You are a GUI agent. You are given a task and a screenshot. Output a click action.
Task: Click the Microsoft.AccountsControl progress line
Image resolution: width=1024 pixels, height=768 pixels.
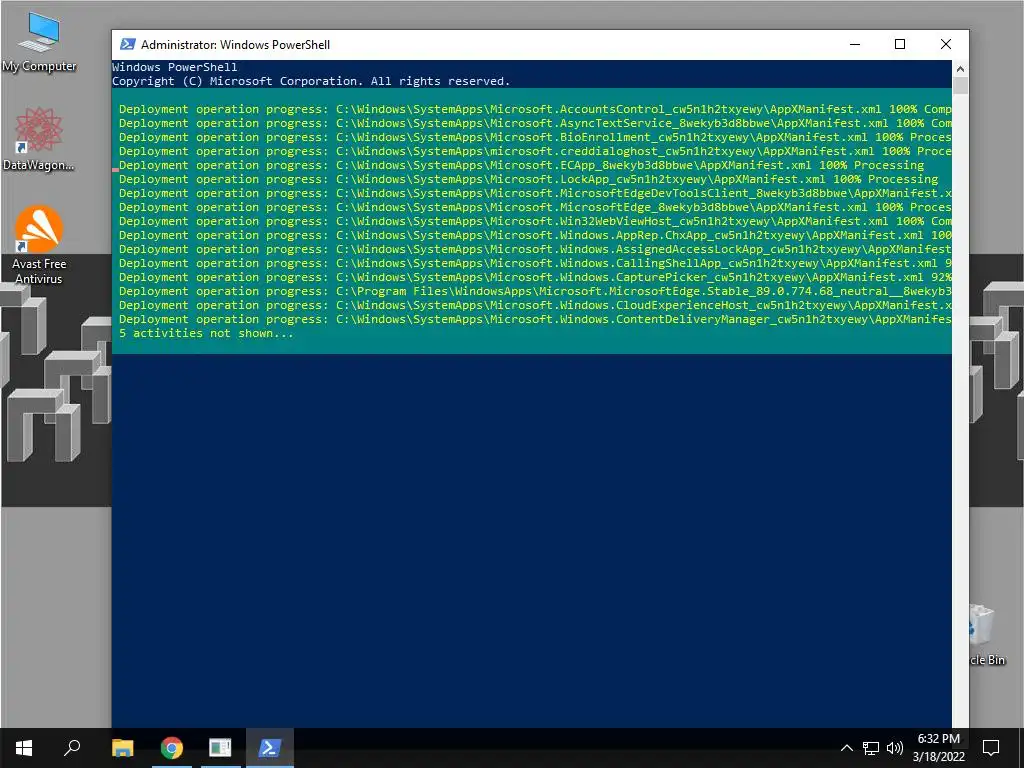point(535,109)
